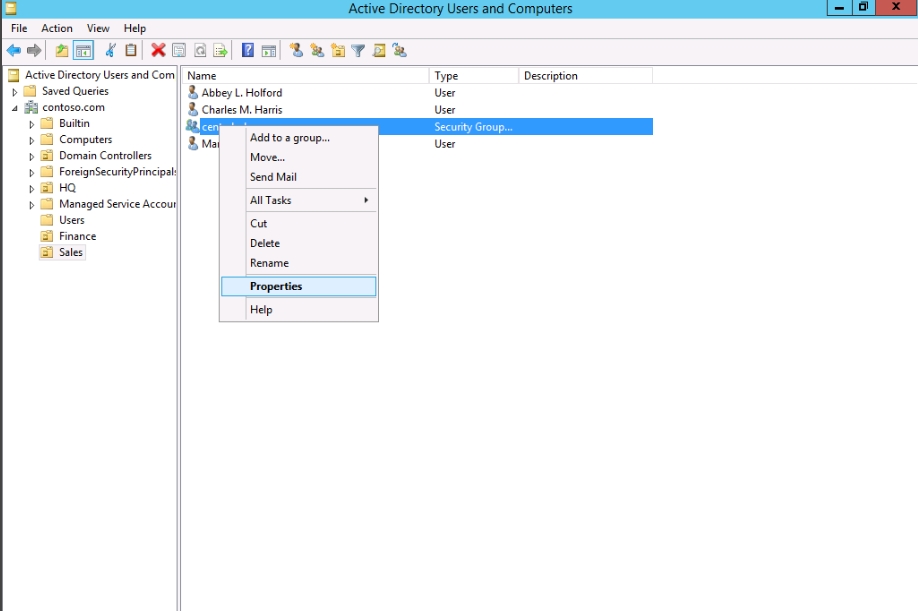The width and height of the screenshot is (918, 611).
Task: Click the Up one level folder icon
Action: (62, 50)
